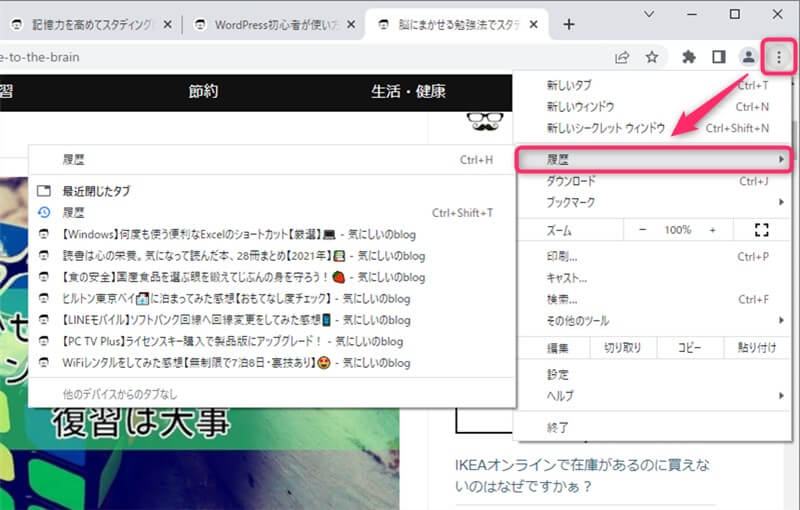
Task: Open 【食の安全】国産食品 history entry
Action: [272, 277]
